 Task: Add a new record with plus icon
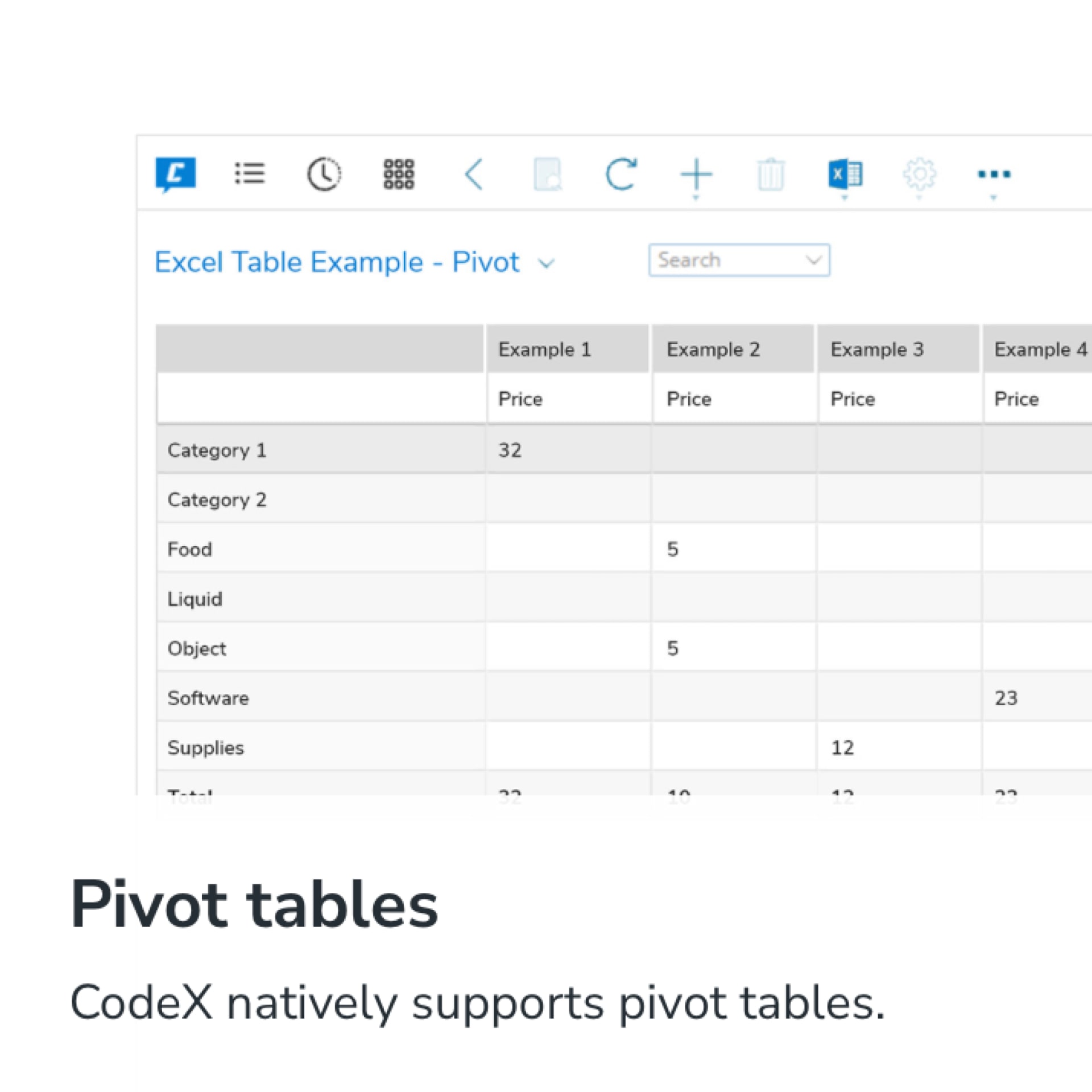(x=696, y=173)
